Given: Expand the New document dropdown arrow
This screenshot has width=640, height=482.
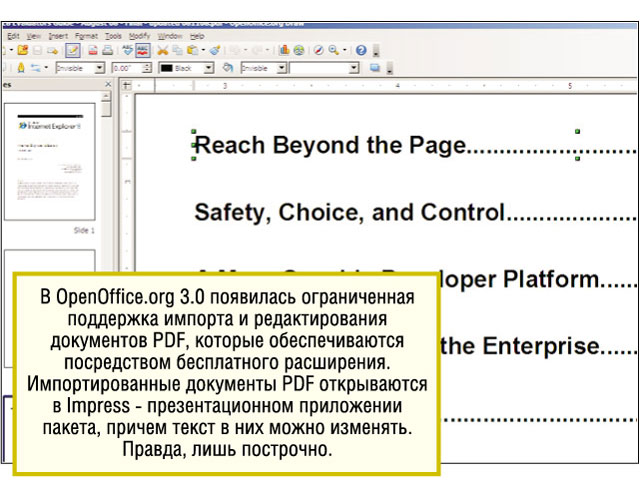Looking at the screenshot, I should (11, 50).
